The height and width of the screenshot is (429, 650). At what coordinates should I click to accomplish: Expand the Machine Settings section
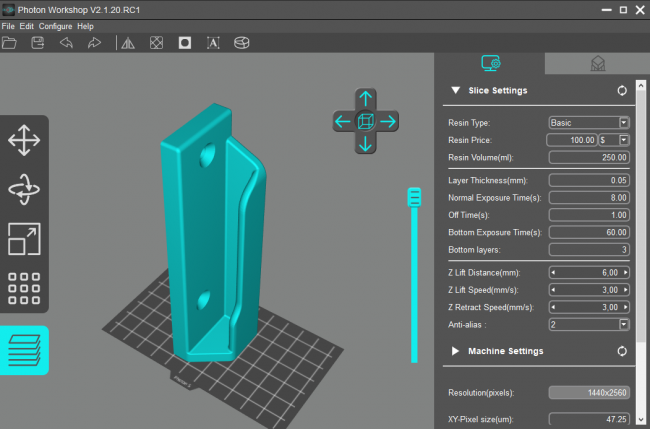coord(456,351)
